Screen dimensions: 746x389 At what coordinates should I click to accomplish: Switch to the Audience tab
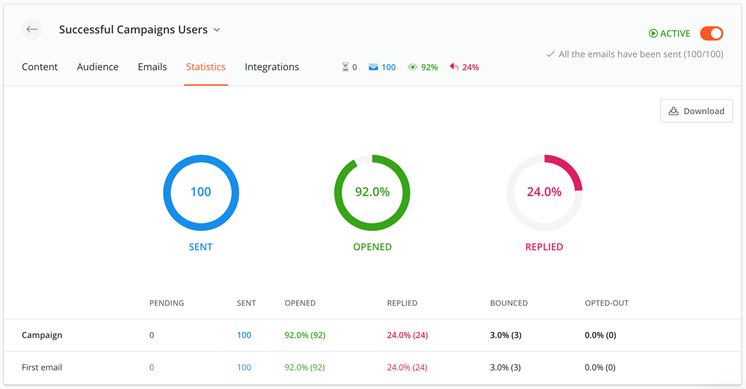point(98,67)
